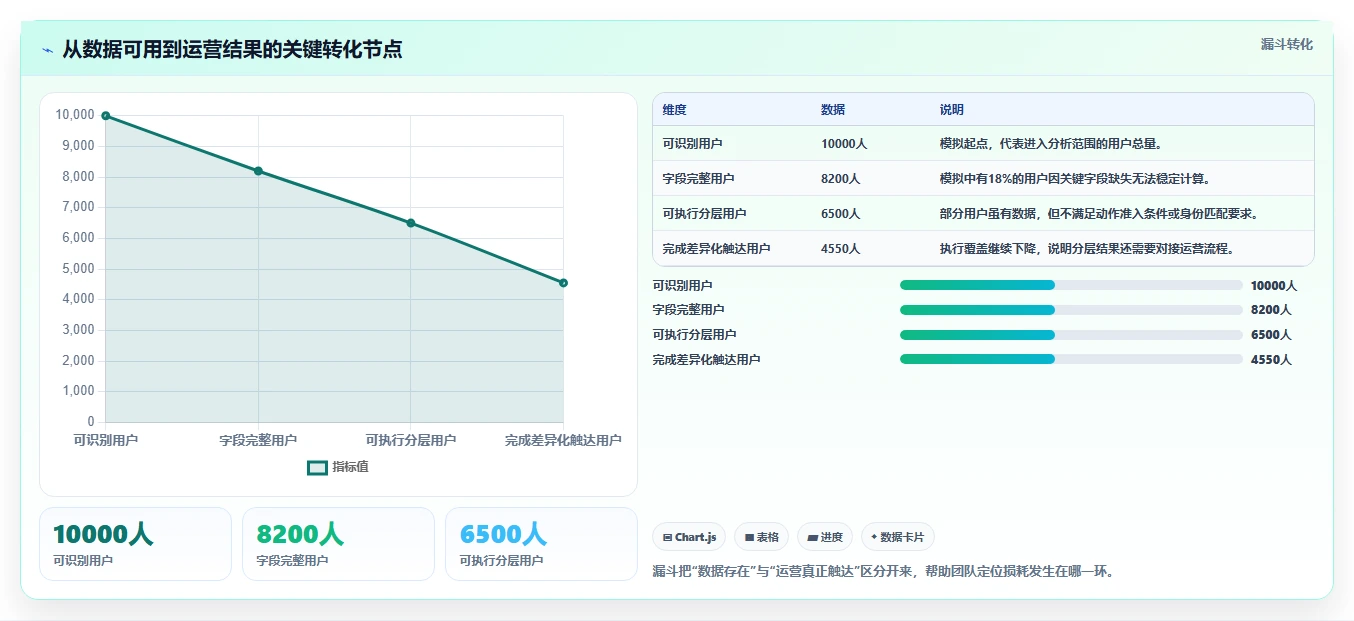This screenshot has height=621, width=1354.
Task: Click the chart point for 完成差异化触达用户
Action: 564,283
